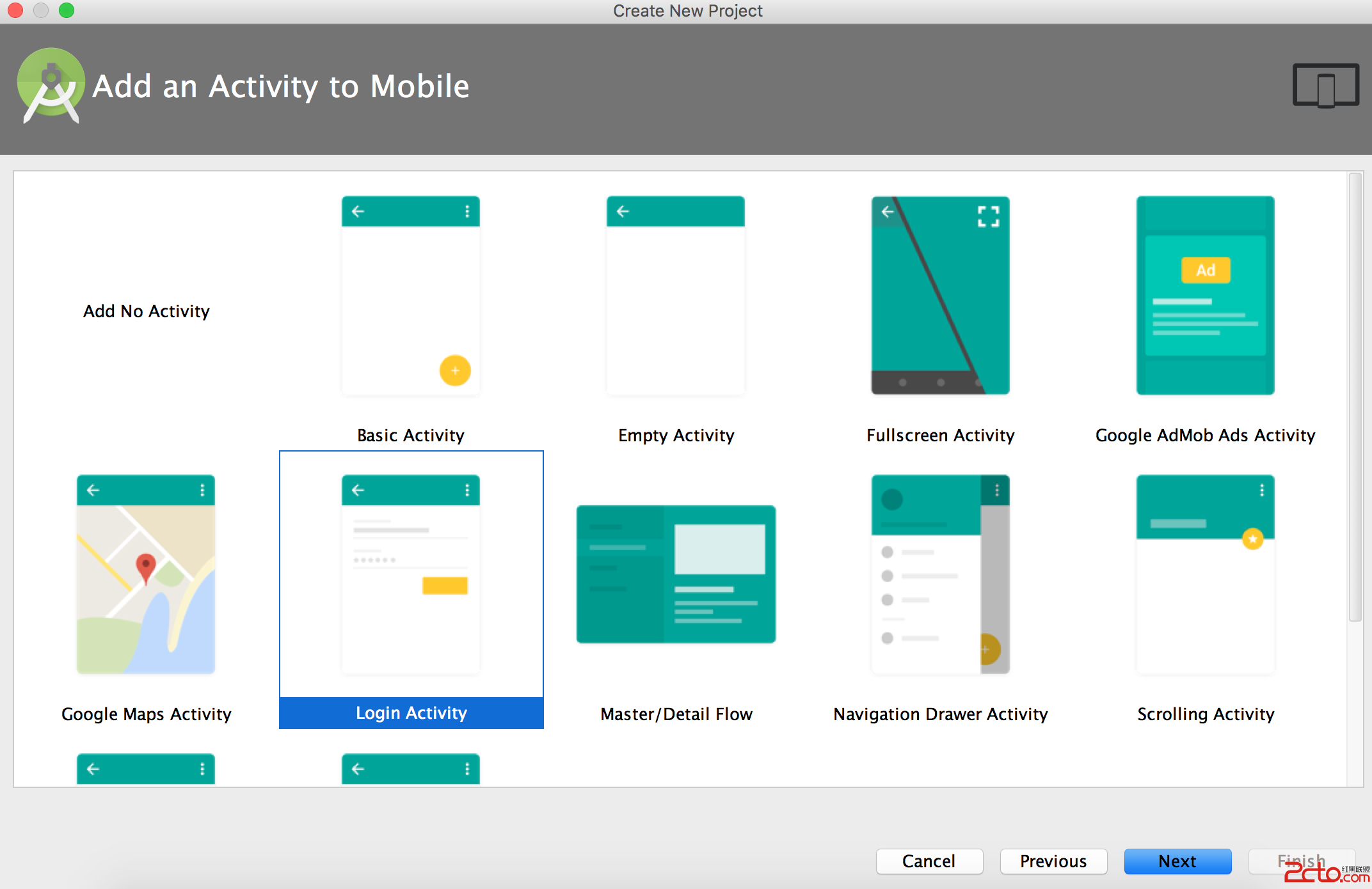
Task: Choose the Scrolling Activity template
Action: (1205, 574)
